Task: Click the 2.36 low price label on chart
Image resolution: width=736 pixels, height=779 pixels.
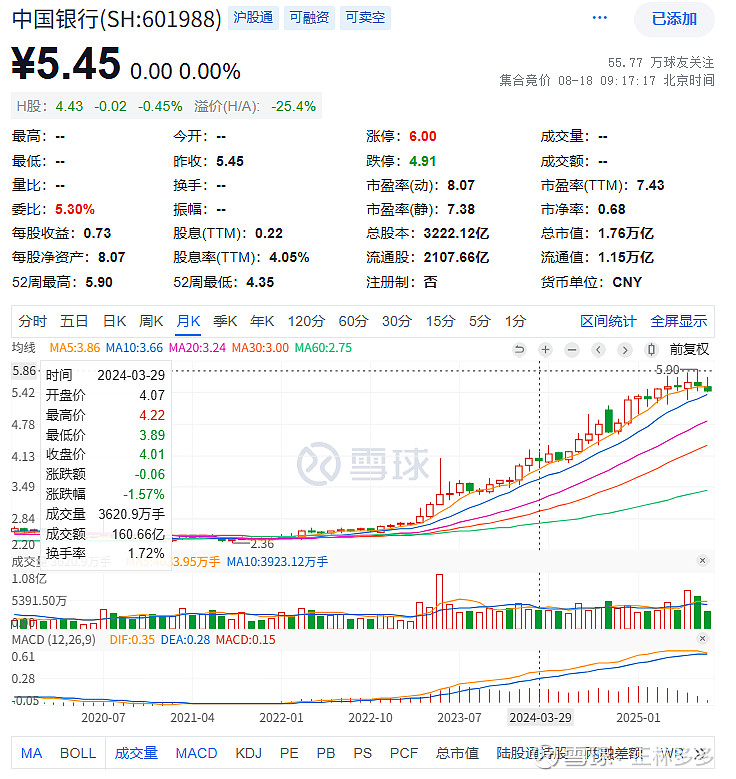Action: (x=262, y=544)
